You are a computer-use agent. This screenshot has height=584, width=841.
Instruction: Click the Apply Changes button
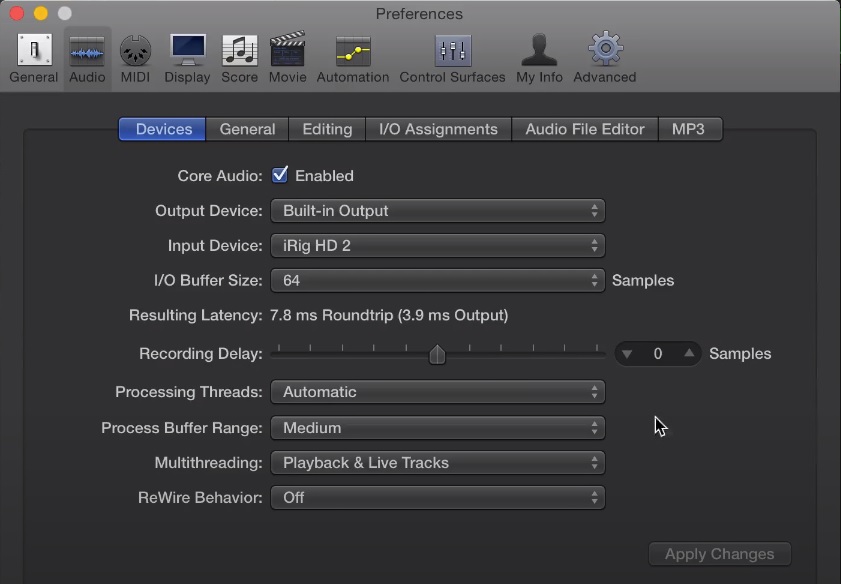click(x=720, y=554)
